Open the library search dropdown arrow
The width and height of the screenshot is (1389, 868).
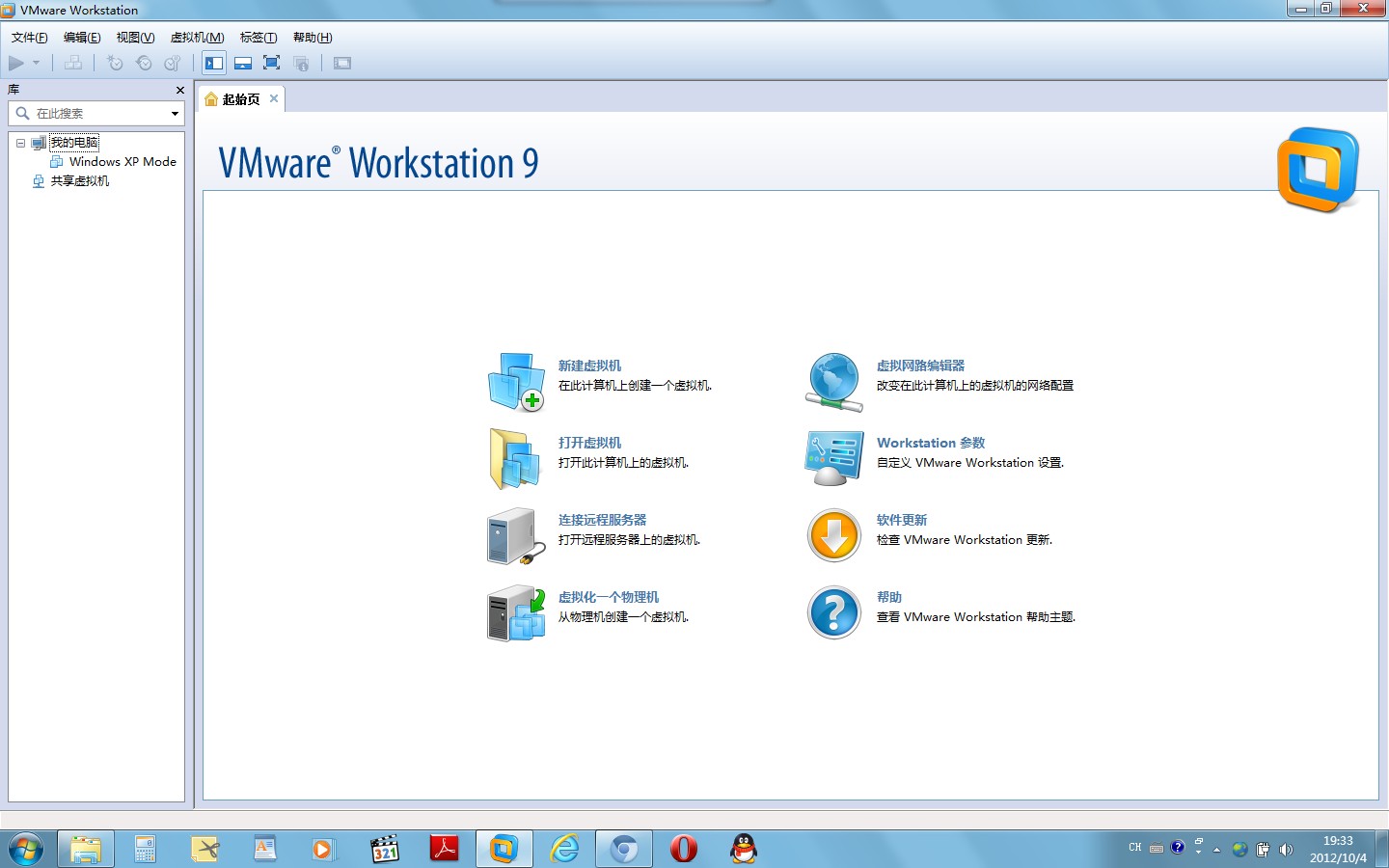[175, 114]
